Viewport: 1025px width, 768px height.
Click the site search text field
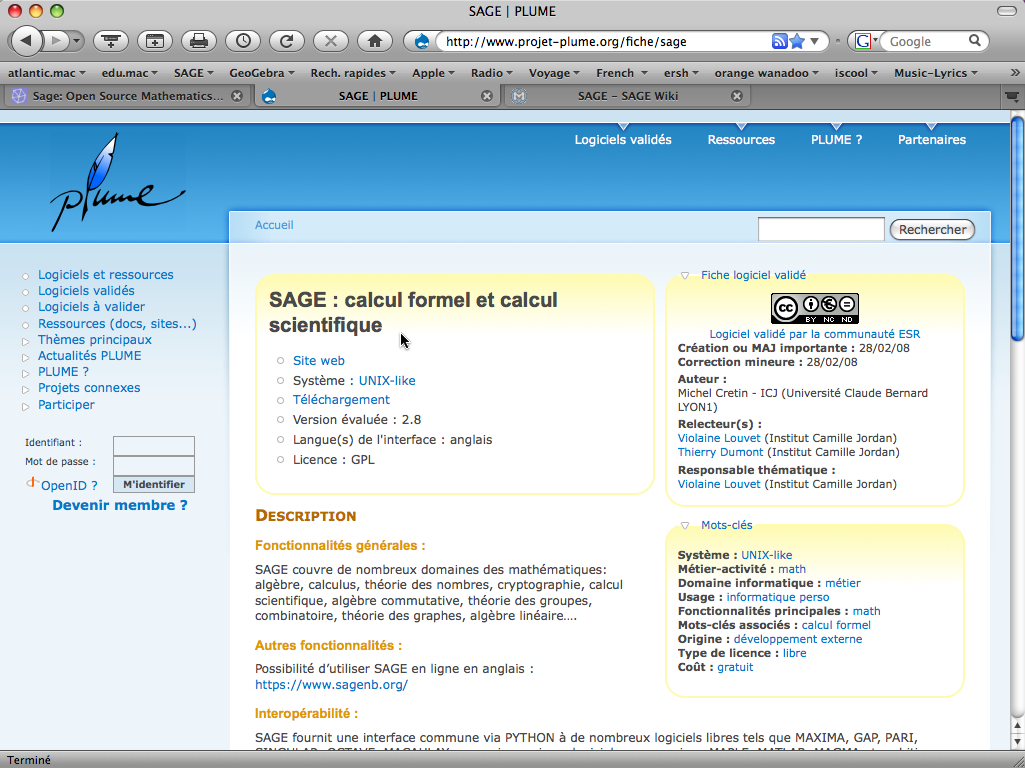click(x=821, y=229)
